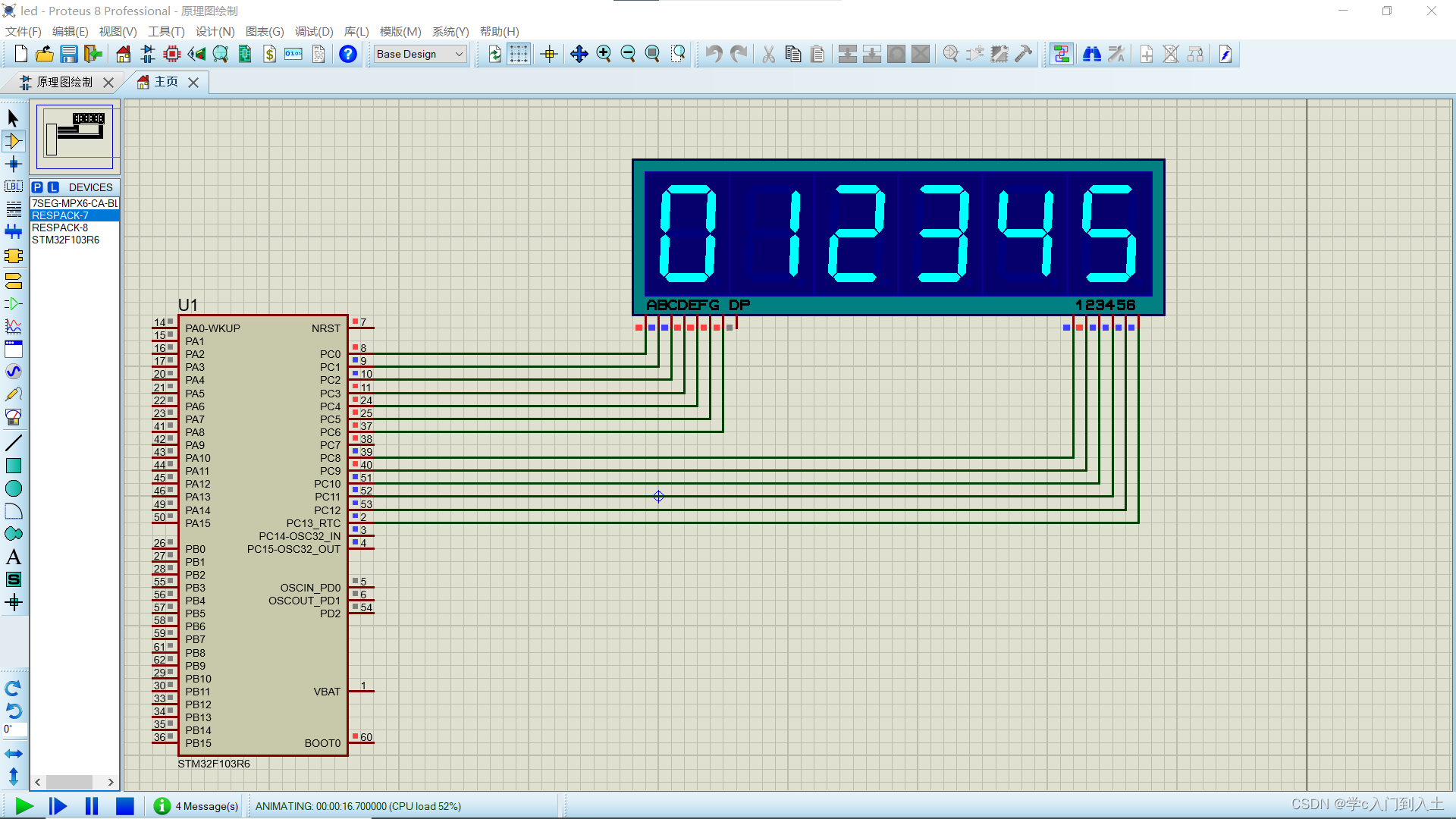Stop the simulation
The image size is (1456, 819).
124,806
